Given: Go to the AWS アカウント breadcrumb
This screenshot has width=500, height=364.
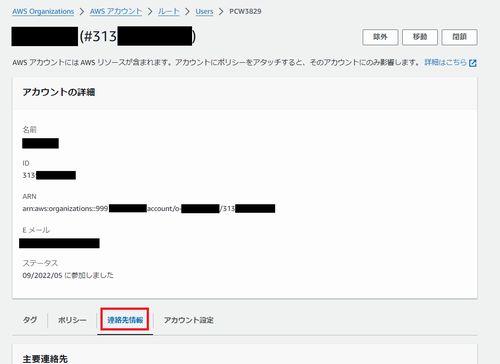Looking at the screenshot, I should point(116,11).
